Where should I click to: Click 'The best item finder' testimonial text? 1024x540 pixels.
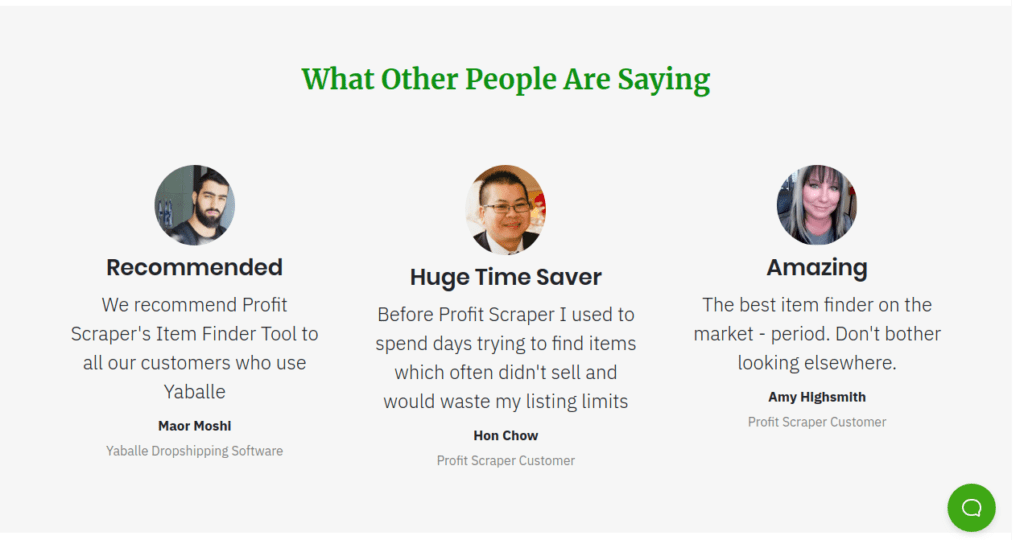pos(817,334)
